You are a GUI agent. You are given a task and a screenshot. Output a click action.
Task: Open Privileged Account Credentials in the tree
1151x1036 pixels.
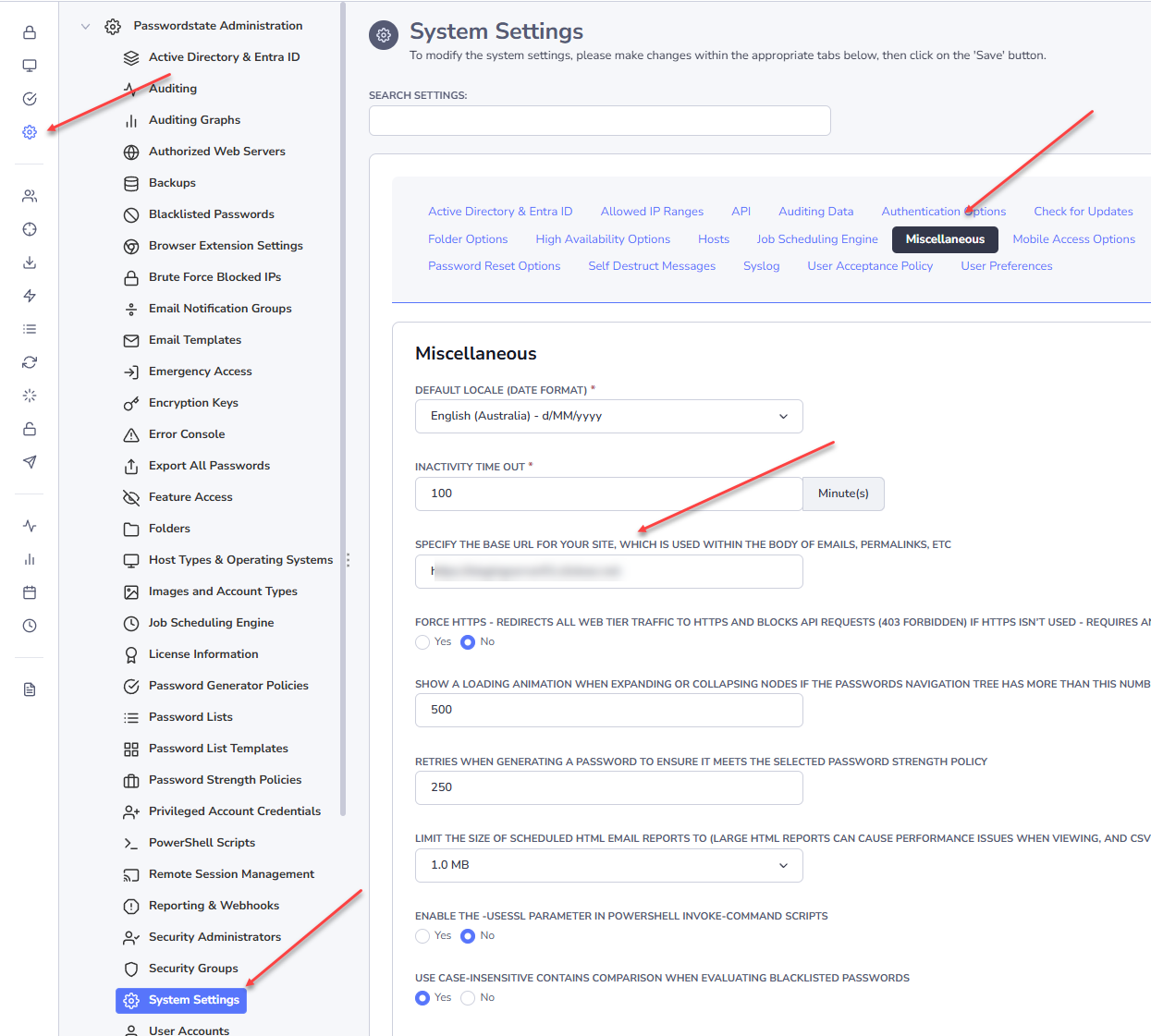[x=235, y=811]
